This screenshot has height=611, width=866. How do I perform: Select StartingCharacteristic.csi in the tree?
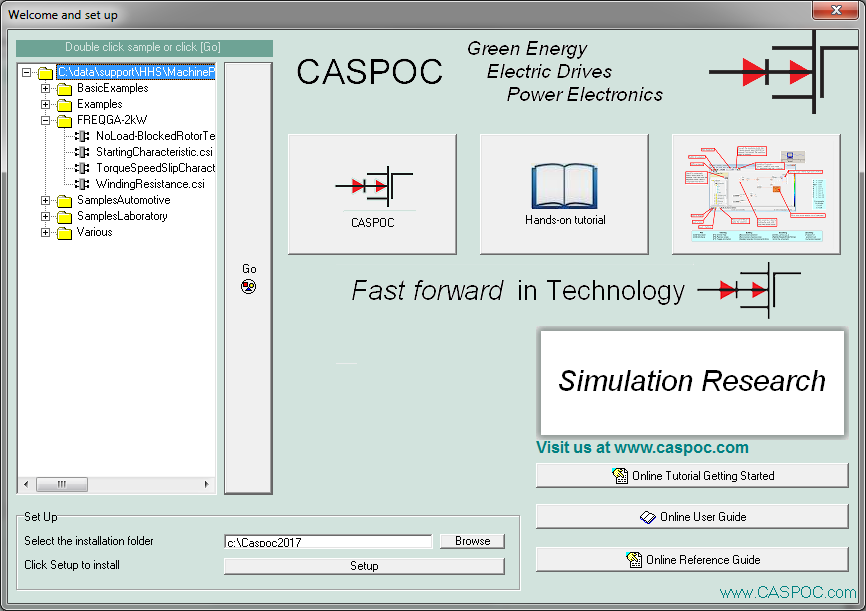(154, 152)
